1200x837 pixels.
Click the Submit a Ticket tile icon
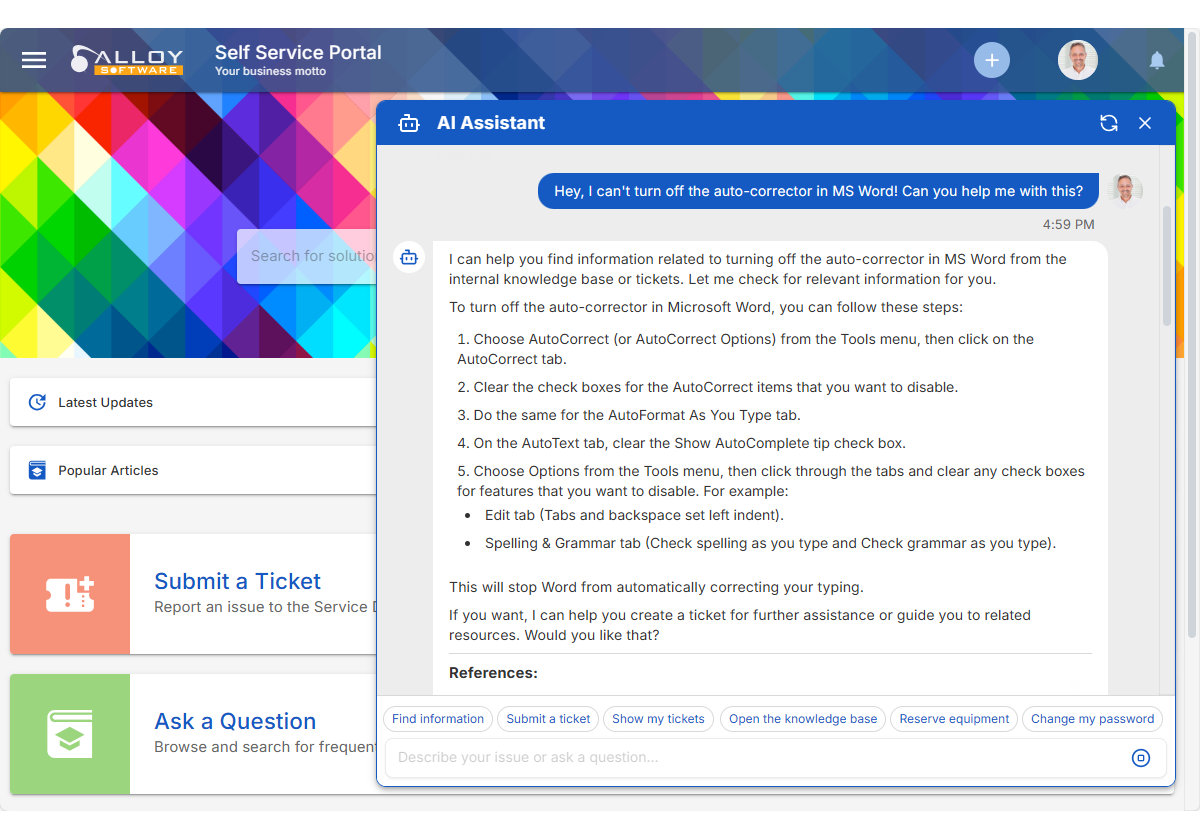coord(70,594)
